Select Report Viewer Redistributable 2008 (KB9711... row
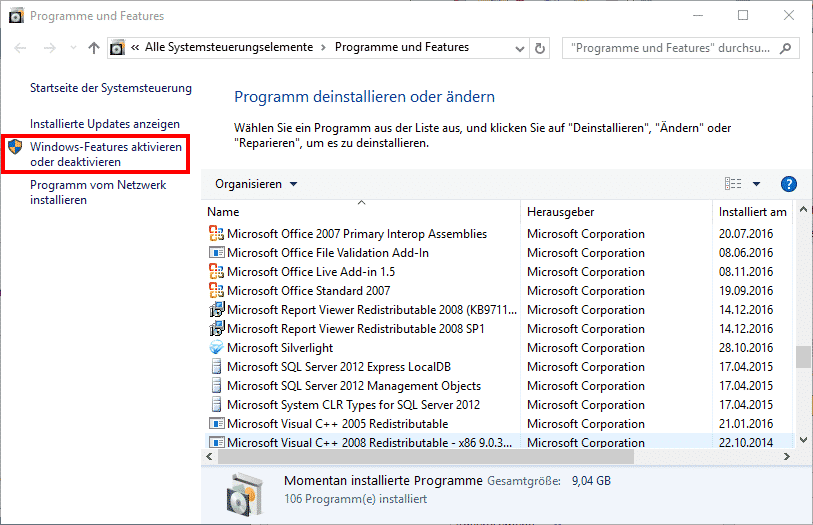The image size is (813, 525). [x=500, y=310]
